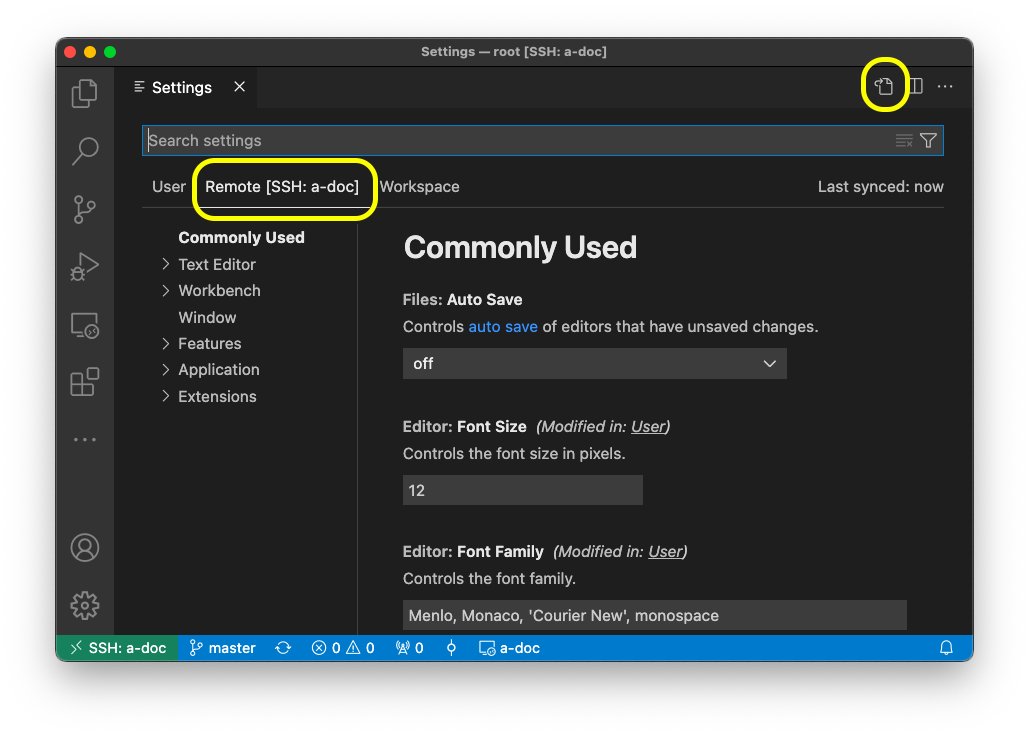Open the Search view in activity bar

(x=85, y=151)
